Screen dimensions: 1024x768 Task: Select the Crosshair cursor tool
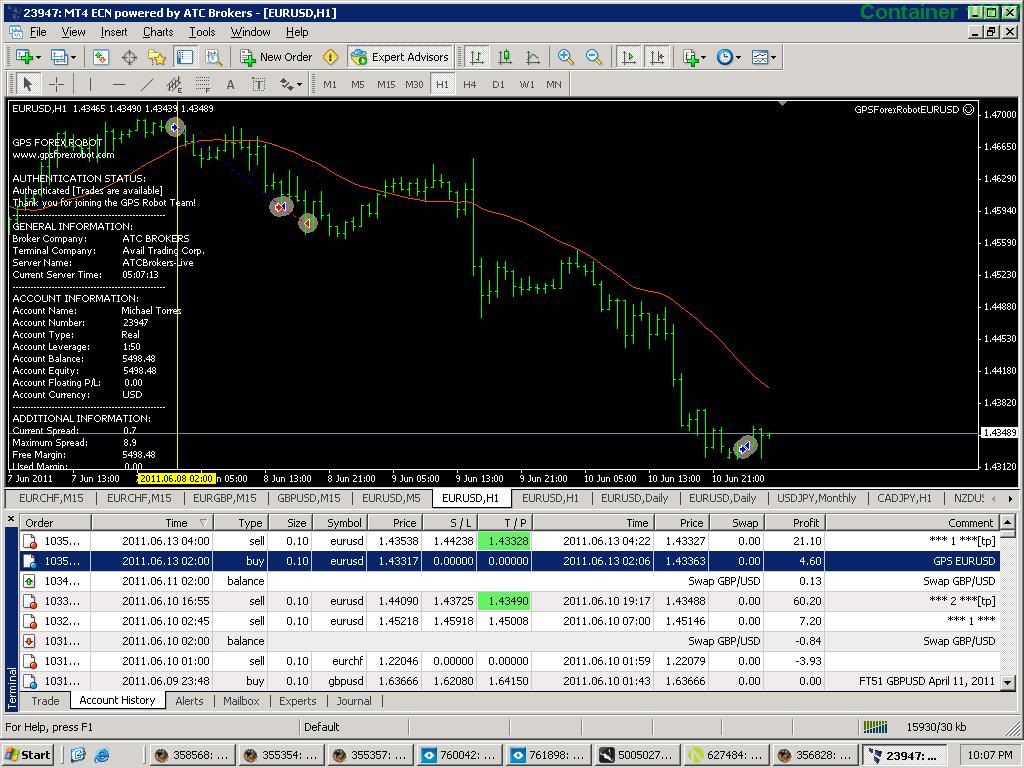pos(56,85)
